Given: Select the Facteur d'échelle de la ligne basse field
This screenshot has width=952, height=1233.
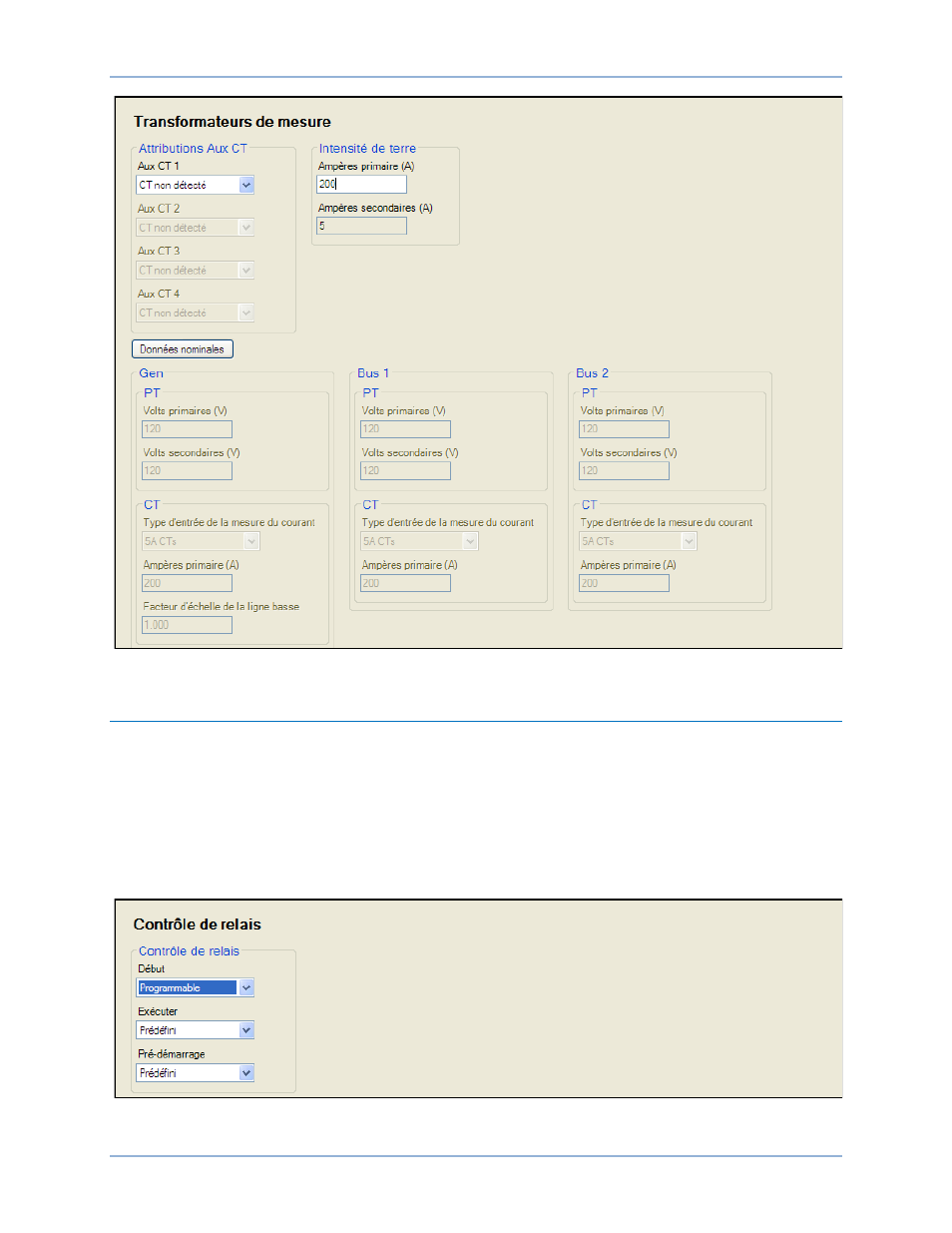Looking at the screenshot, I should [187, 625].
